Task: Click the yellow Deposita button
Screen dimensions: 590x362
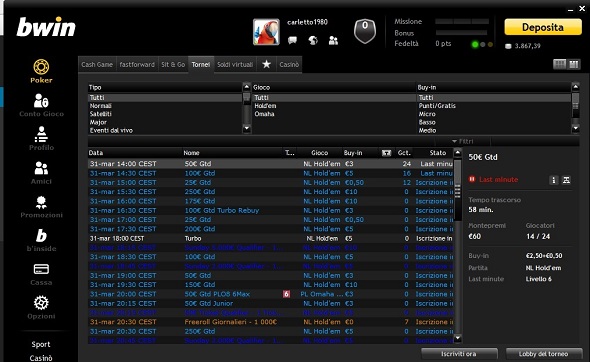Action: tap(543, 27)
